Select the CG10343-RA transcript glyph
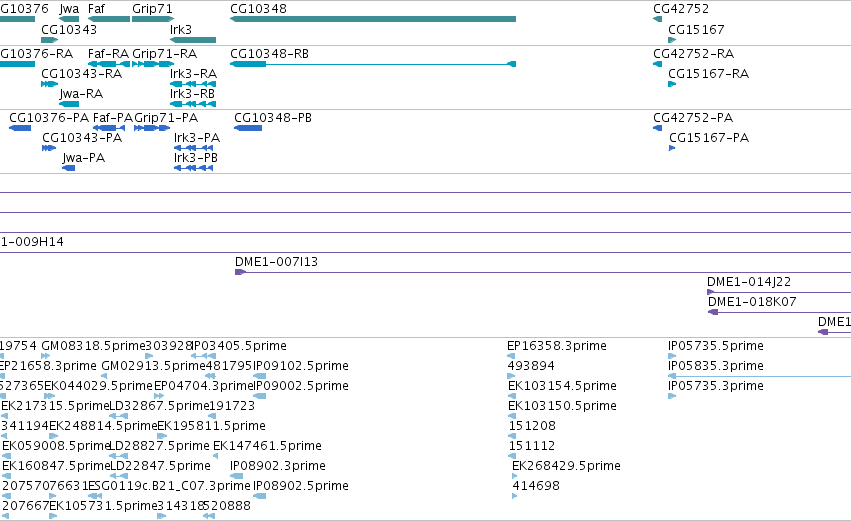 point(49,84)
